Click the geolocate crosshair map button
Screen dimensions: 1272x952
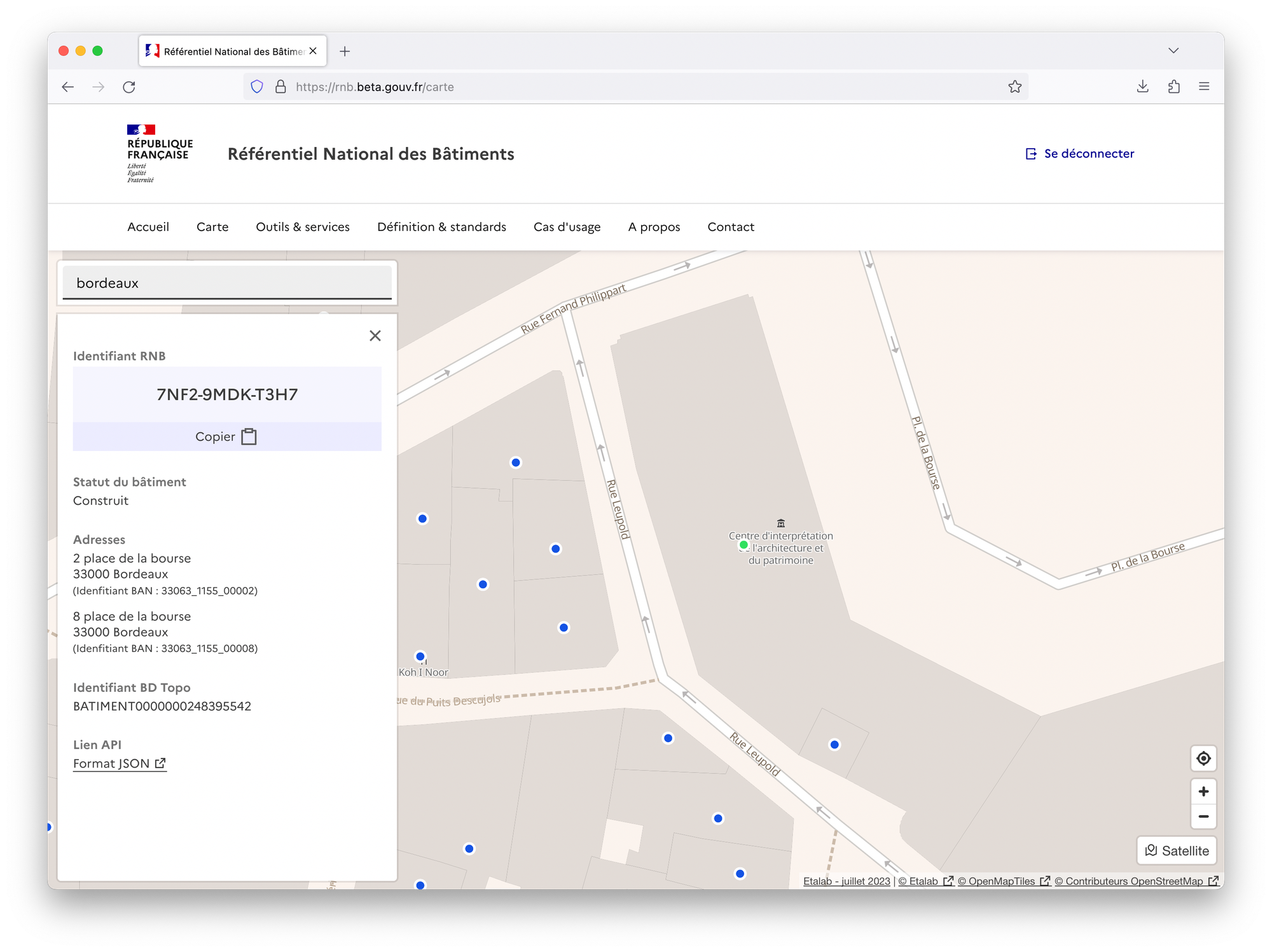pos(1203,758)
